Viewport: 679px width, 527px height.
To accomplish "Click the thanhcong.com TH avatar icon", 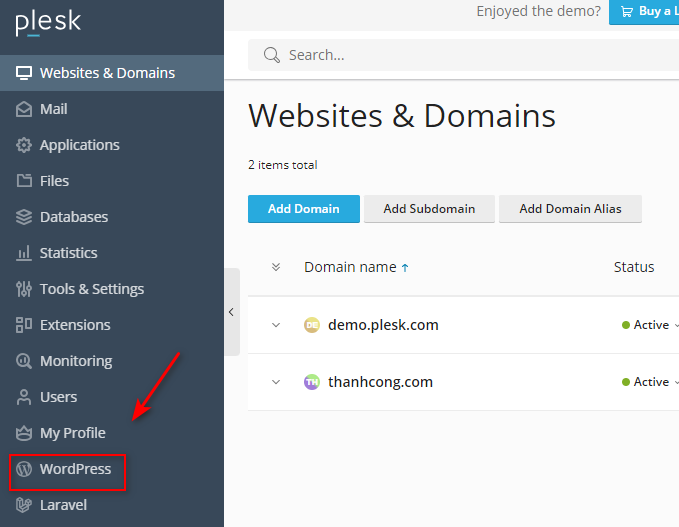I will (x=312, y=382).
